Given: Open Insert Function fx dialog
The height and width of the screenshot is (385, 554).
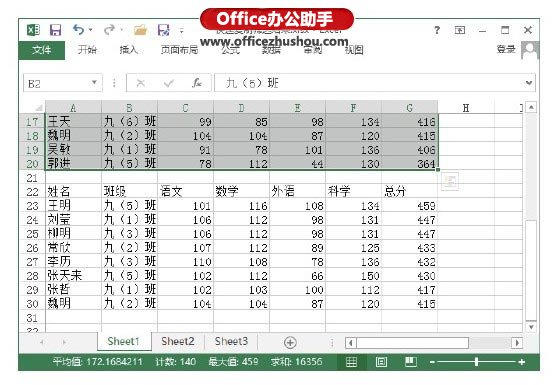Looking at the screenshot, I should [197, 83].
